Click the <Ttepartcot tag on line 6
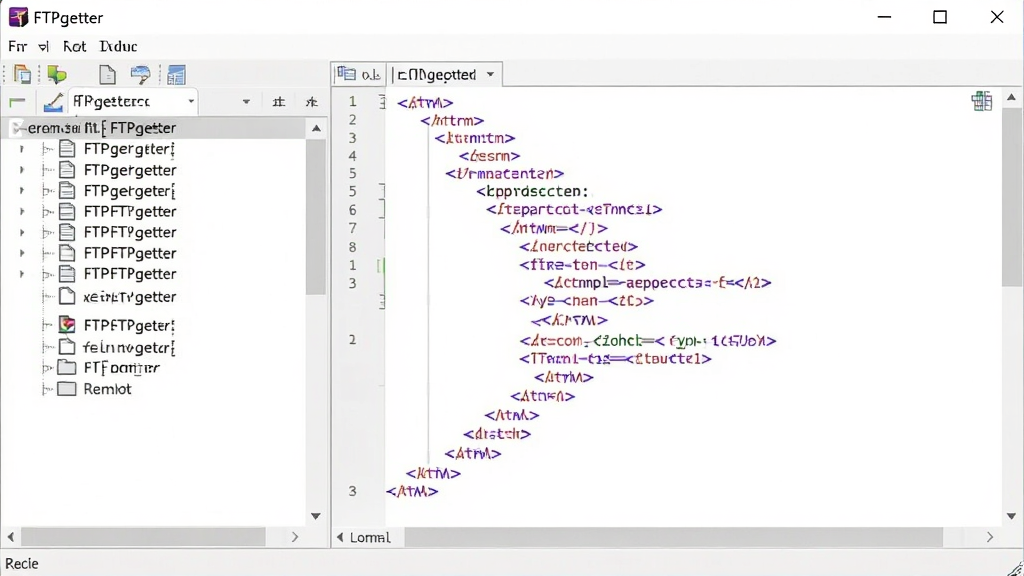1024x576 pixels. 574,209
